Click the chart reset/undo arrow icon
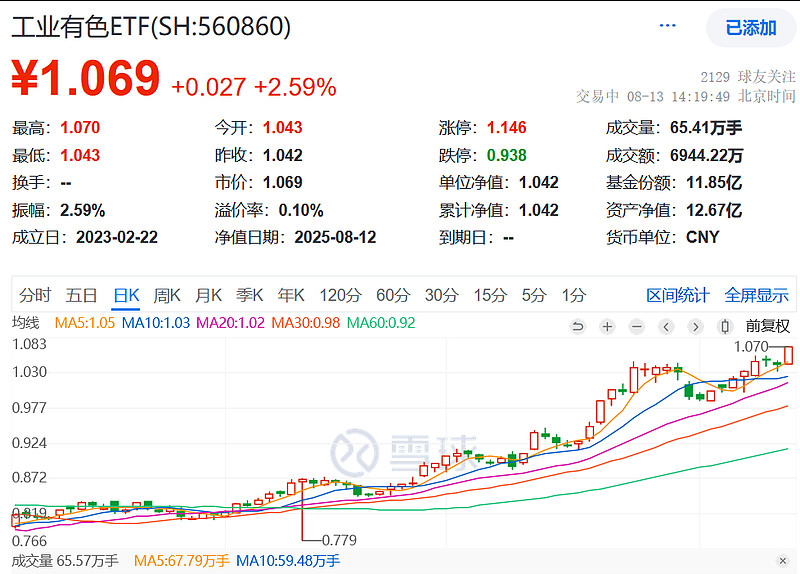The image size is (800, 574). click(x=577, y=326)
